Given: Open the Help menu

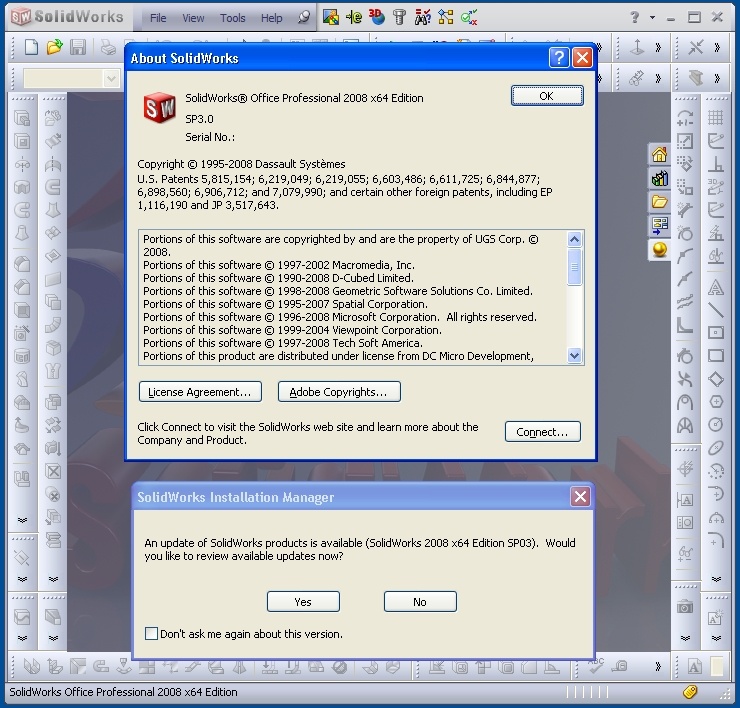Looking at the screenshot, I should click(x=271, y=18).
